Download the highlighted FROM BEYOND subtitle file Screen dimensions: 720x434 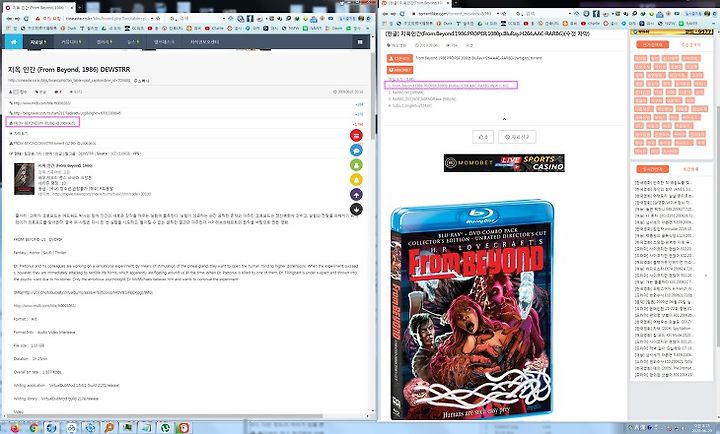(43, 123)
